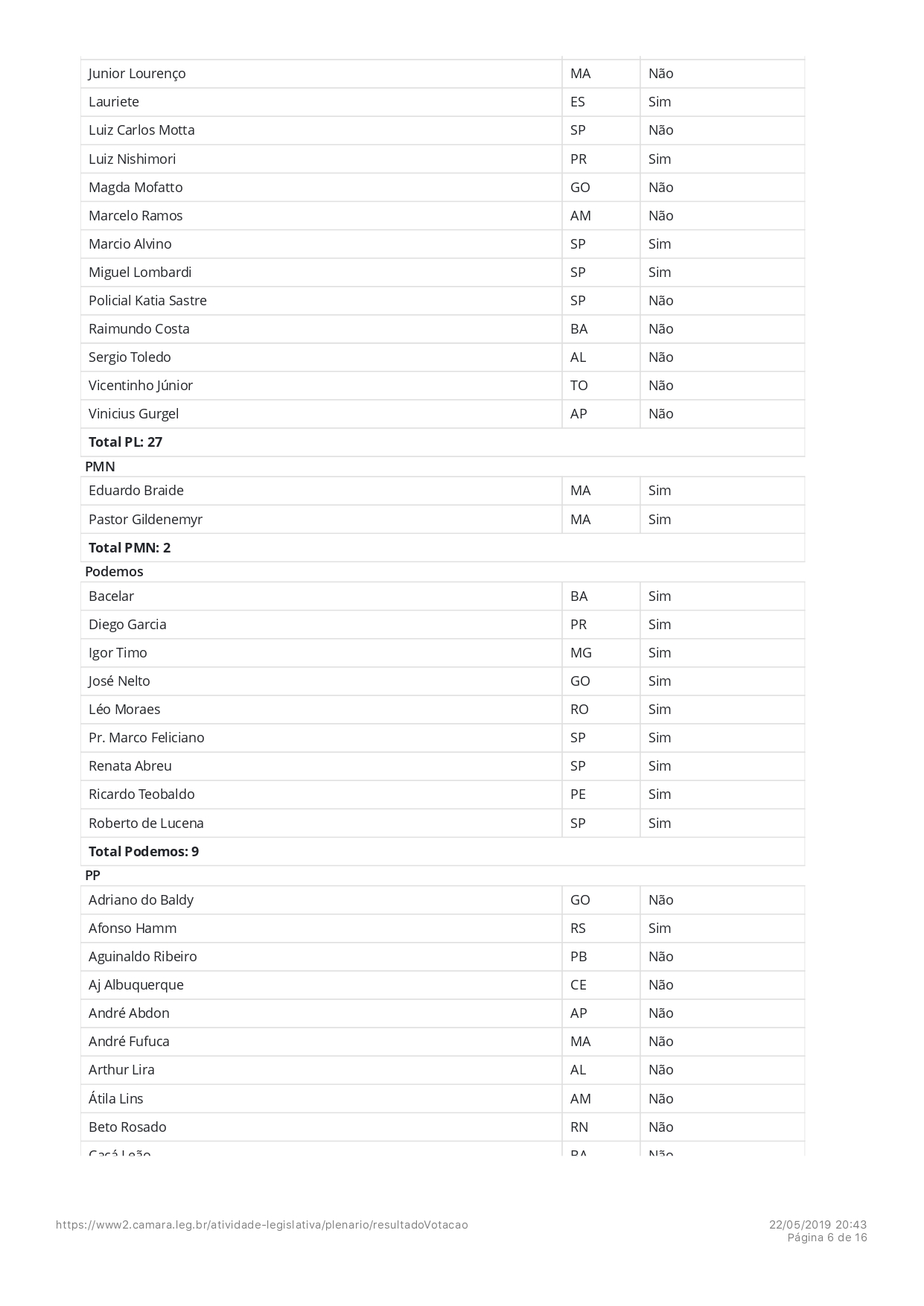924x1306 pixels.
Task: Click the 22/05/2019 20:43 timestamp
Action: coord(818,1225)
